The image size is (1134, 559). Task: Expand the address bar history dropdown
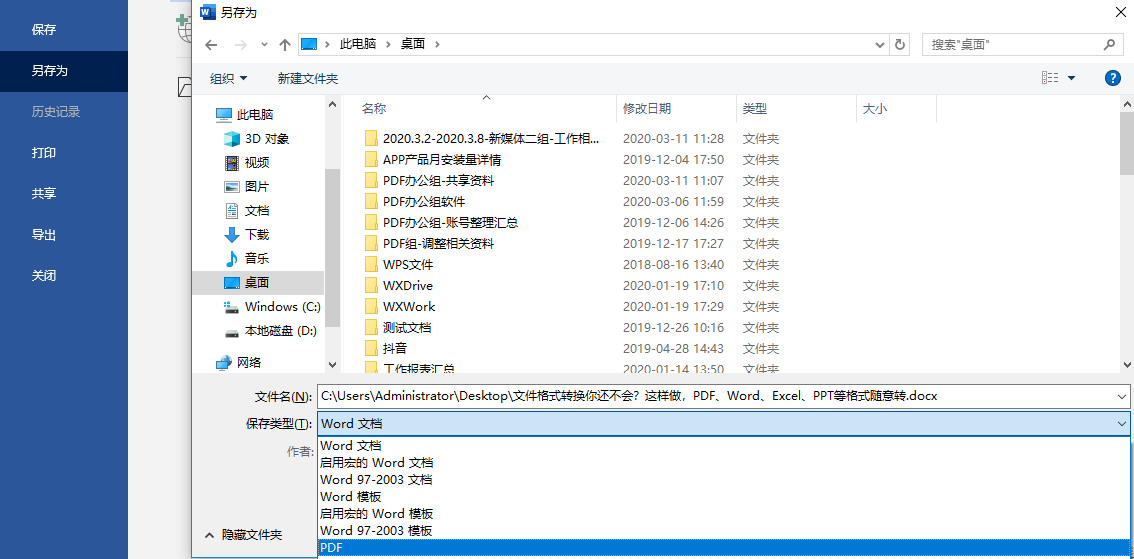click(x=881, y=45)
